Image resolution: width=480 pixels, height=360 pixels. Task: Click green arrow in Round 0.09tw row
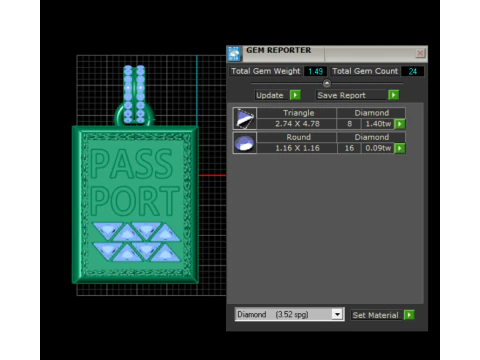pos(400,148)
